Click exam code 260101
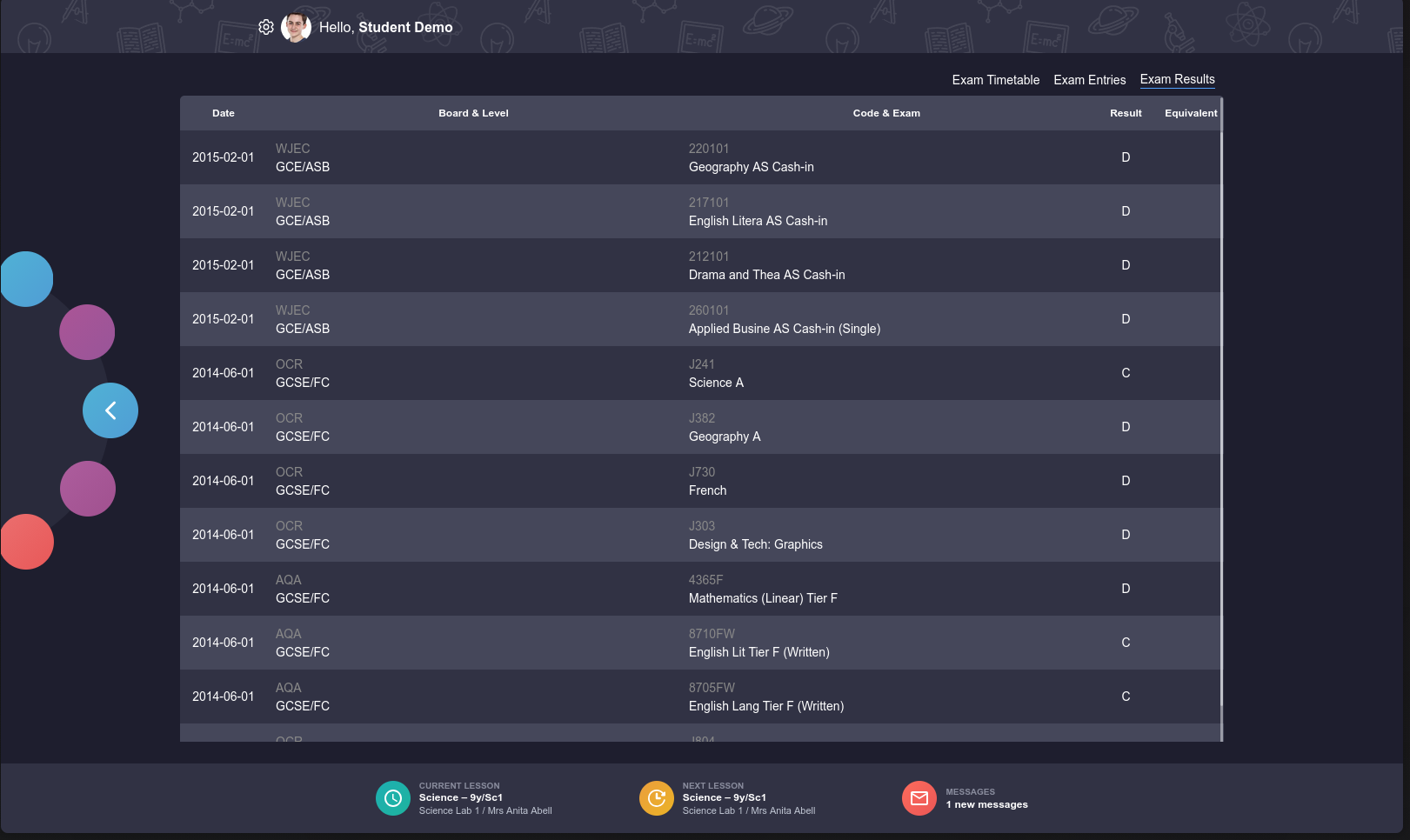This screenshot has width=1410, height=840. (709, 310)
